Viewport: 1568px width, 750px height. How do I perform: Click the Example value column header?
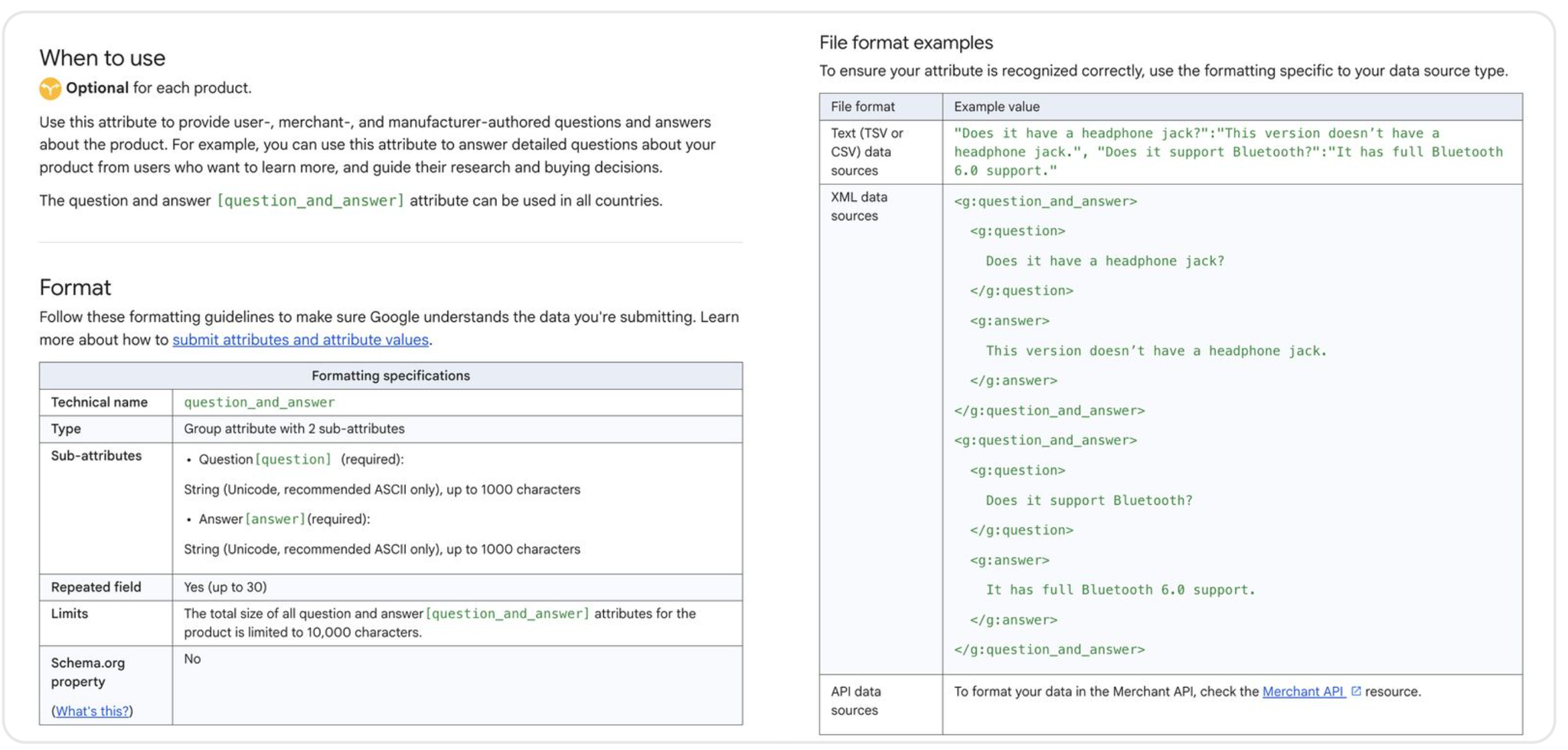click(x=996, y=106)
